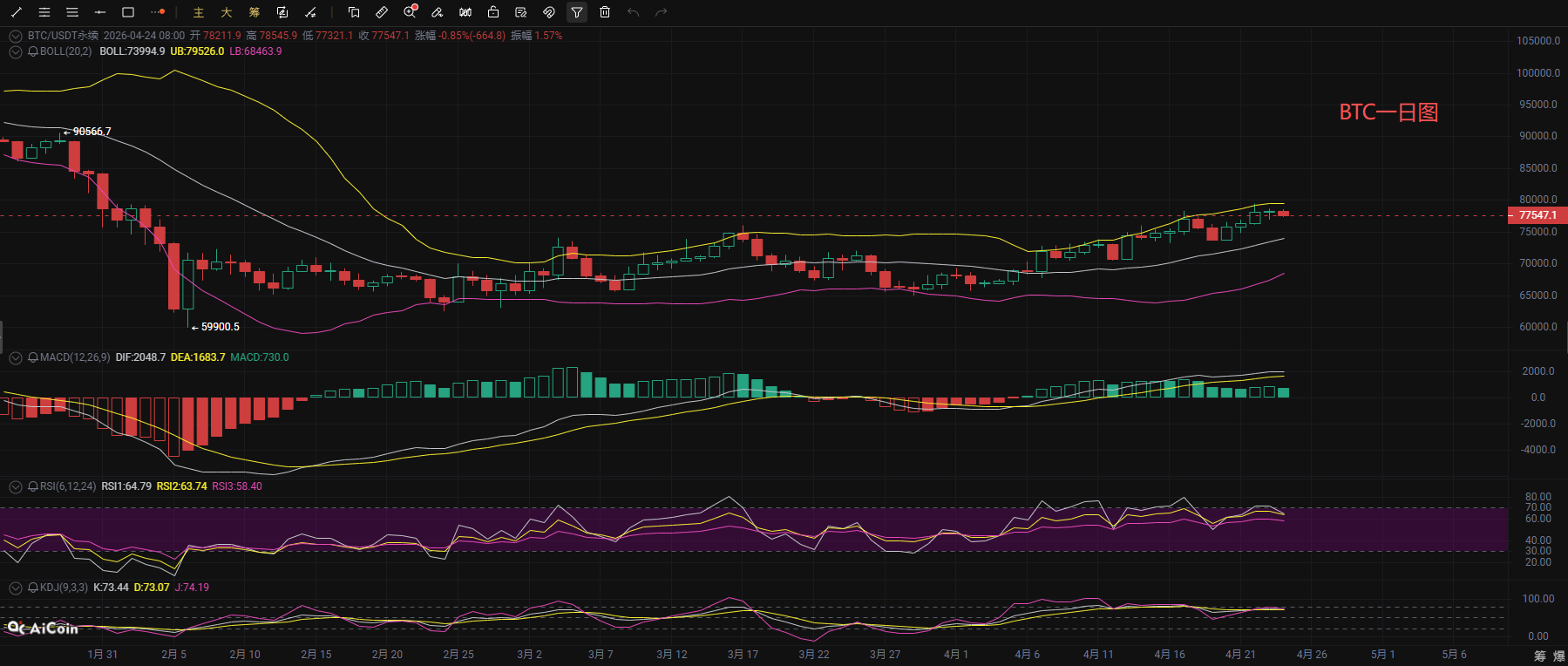Screen dimensions: 1568x666
Task: Collapse the RSI(6,12,24) panel chevron
Action: (x=16, y=486)
